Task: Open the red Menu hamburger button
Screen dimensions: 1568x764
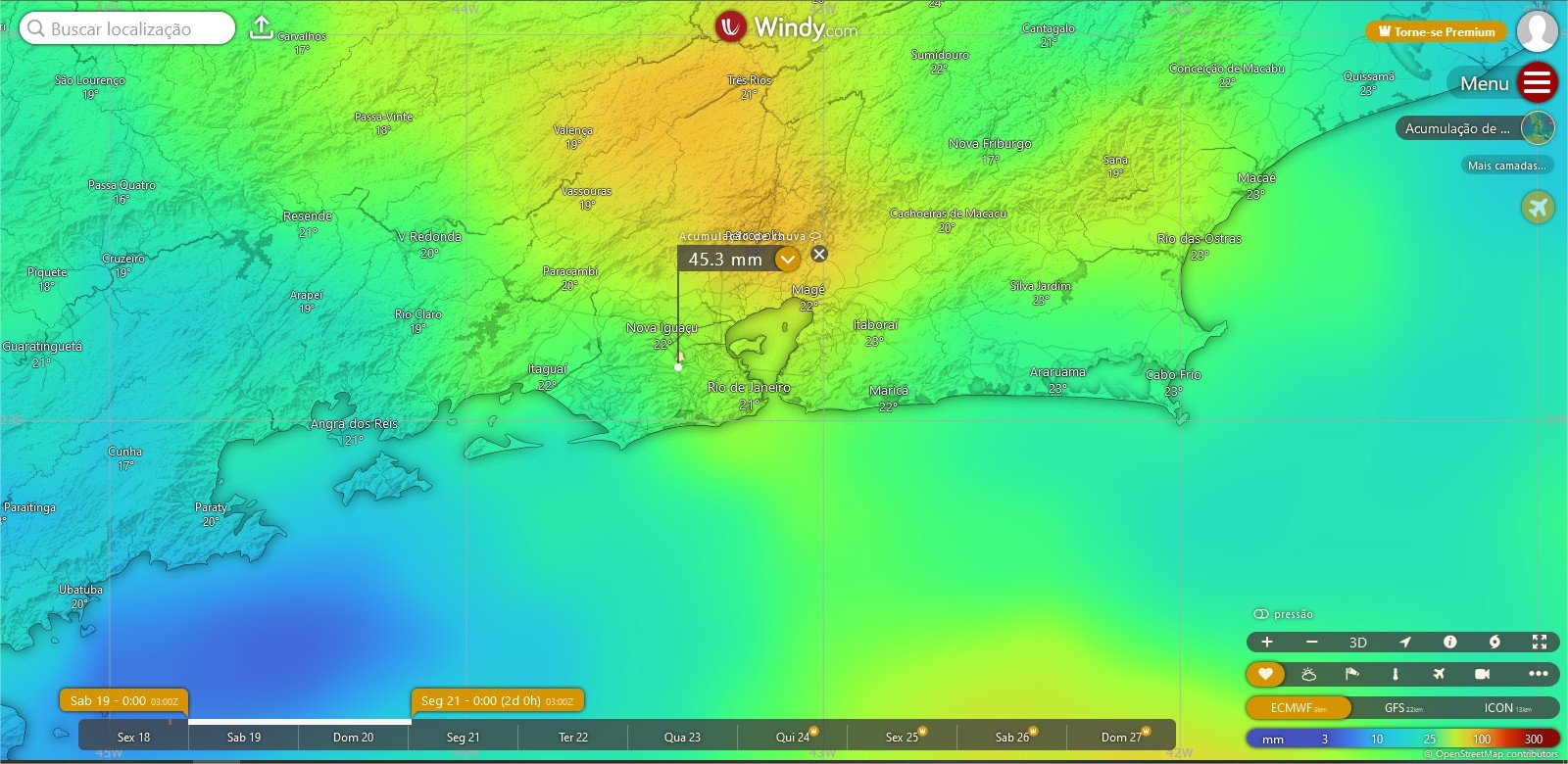Action: (x=1538, y=83)
